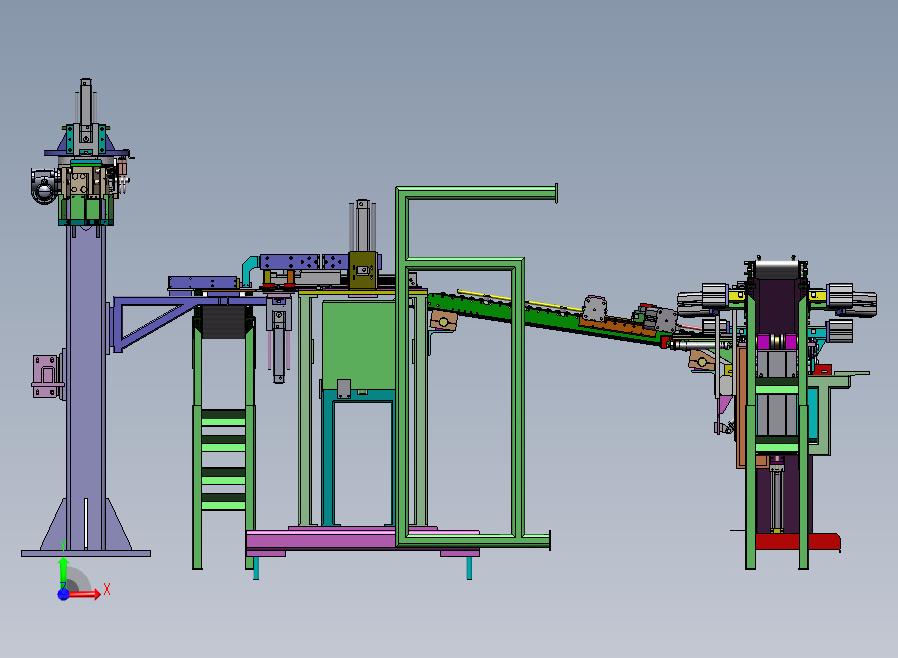Select the horizontal top bar of the green tube frame
Image resolution: width=898 pixels, height=658 pixels.
[x=476, y=193]
